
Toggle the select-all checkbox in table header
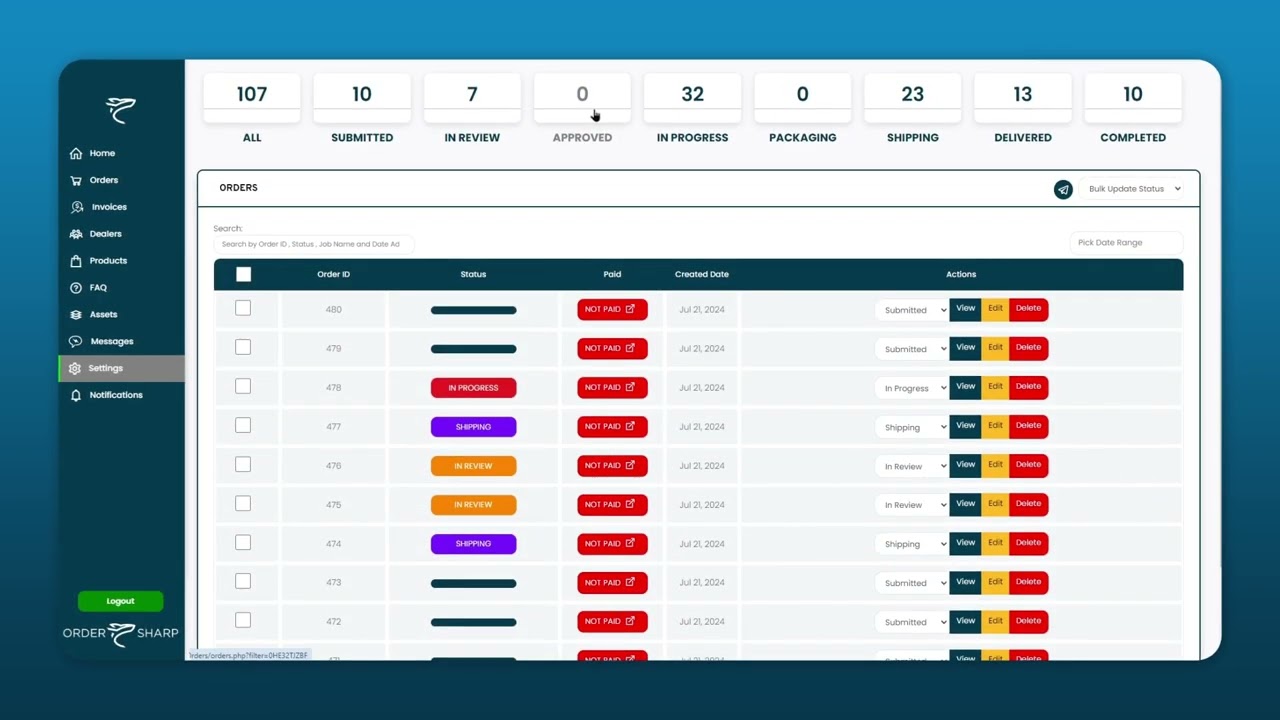click(x=243, y=274)
